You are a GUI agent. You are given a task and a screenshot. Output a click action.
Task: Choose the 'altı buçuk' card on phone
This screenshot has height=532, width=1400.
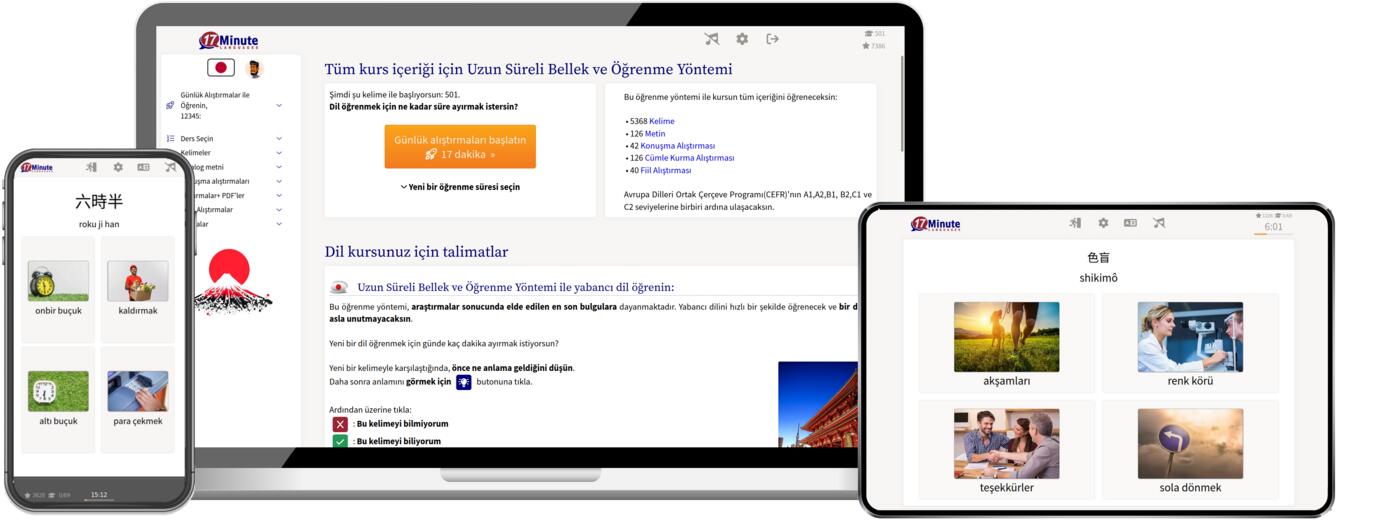tap(58, 399)
